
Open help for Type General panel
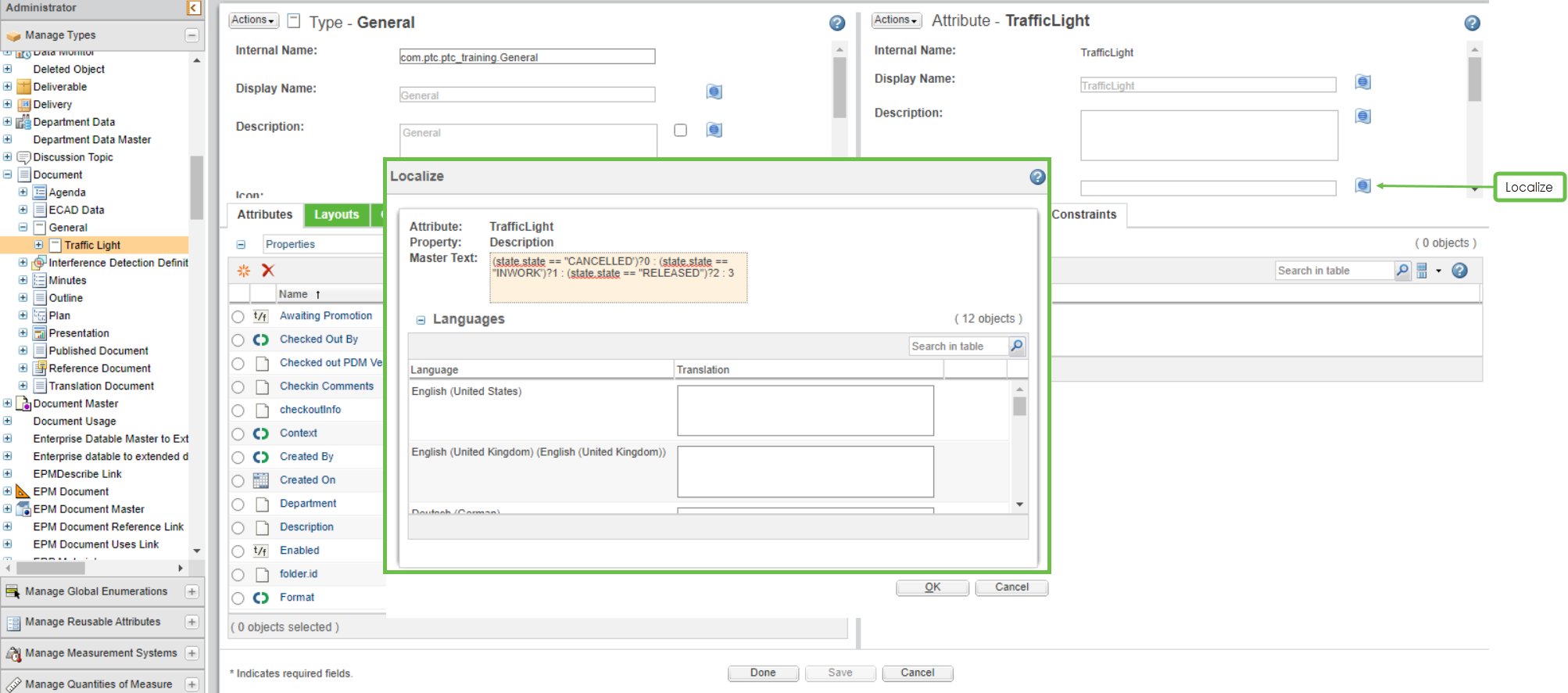point(836,23)
